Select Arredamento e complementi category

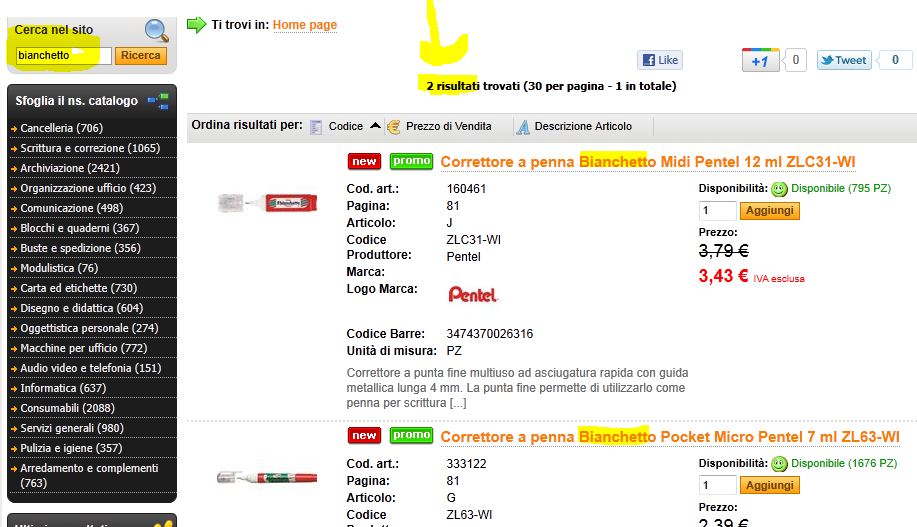coord(89,476)
